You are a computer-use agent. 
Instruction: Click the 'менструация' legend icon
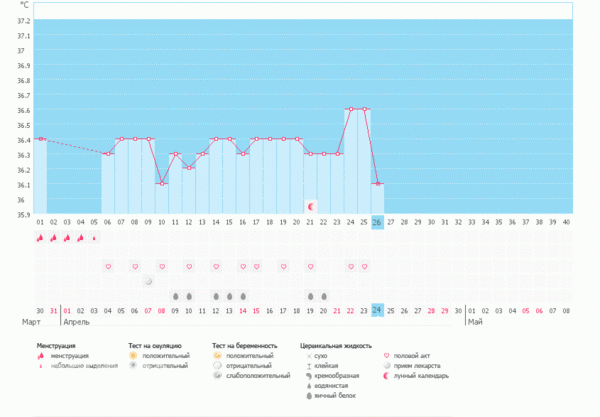(42, 355)
